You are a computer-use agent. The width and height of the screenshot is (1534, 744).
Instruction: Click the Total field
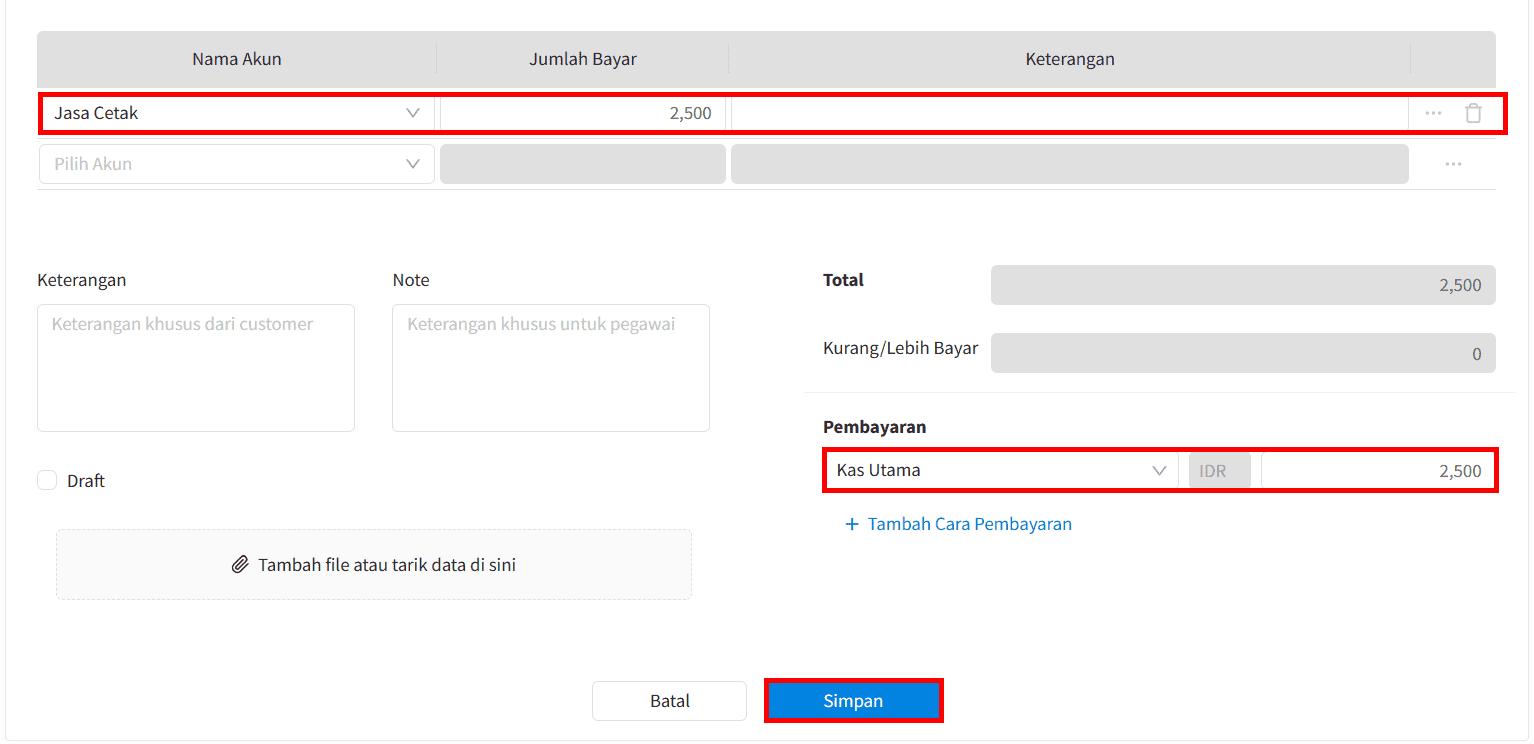click(x=1243, y=285)
